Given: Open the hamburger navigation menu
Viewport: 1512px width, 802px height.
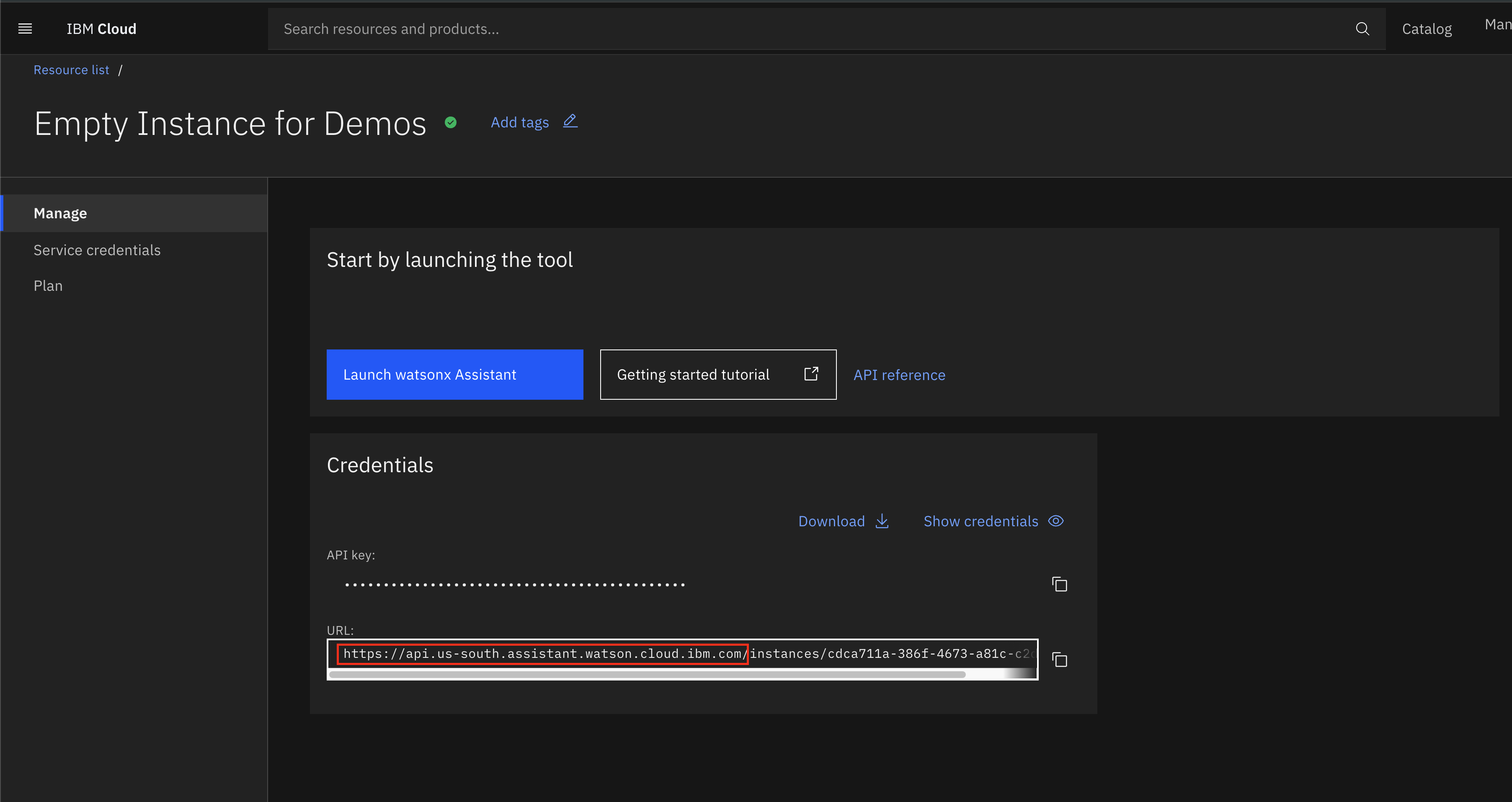Looking at the screenshot, I should pos(25,29).
